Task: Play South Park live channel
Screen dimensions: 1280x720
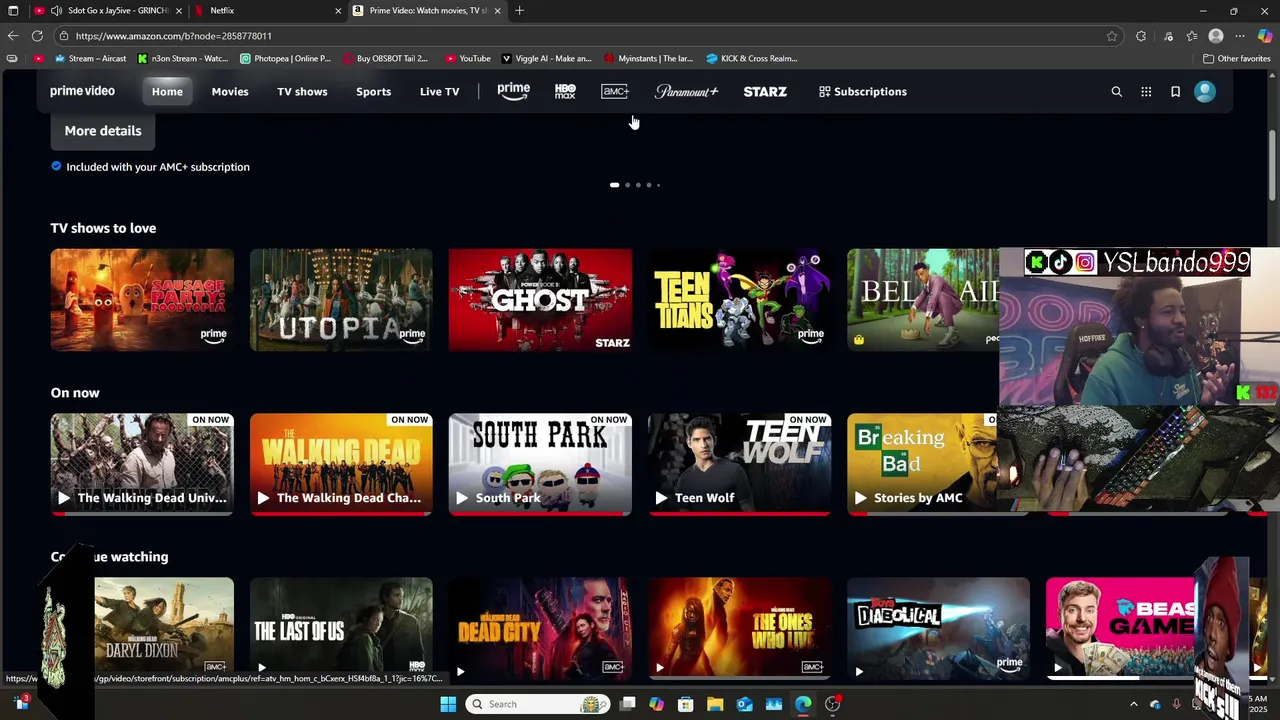Action: [x=540, y=464]
